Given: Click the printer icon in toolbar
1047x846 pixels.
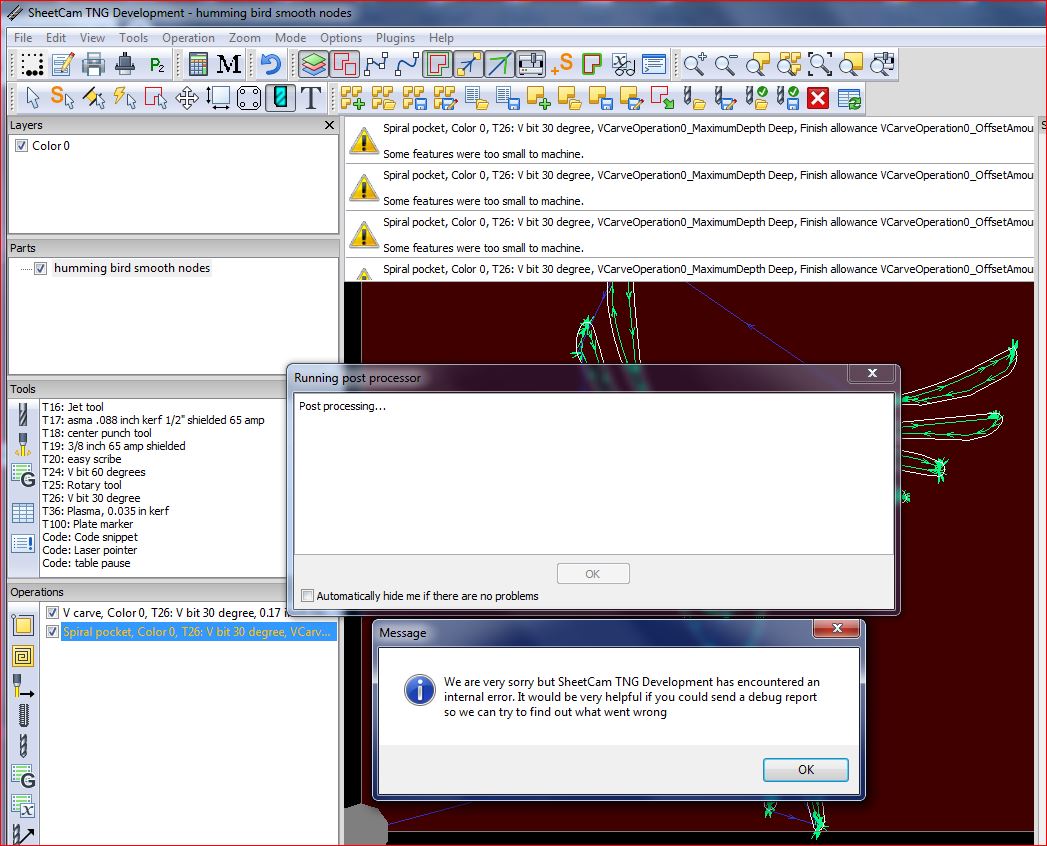Looking at the screenshot, I should tap(93, 64).
